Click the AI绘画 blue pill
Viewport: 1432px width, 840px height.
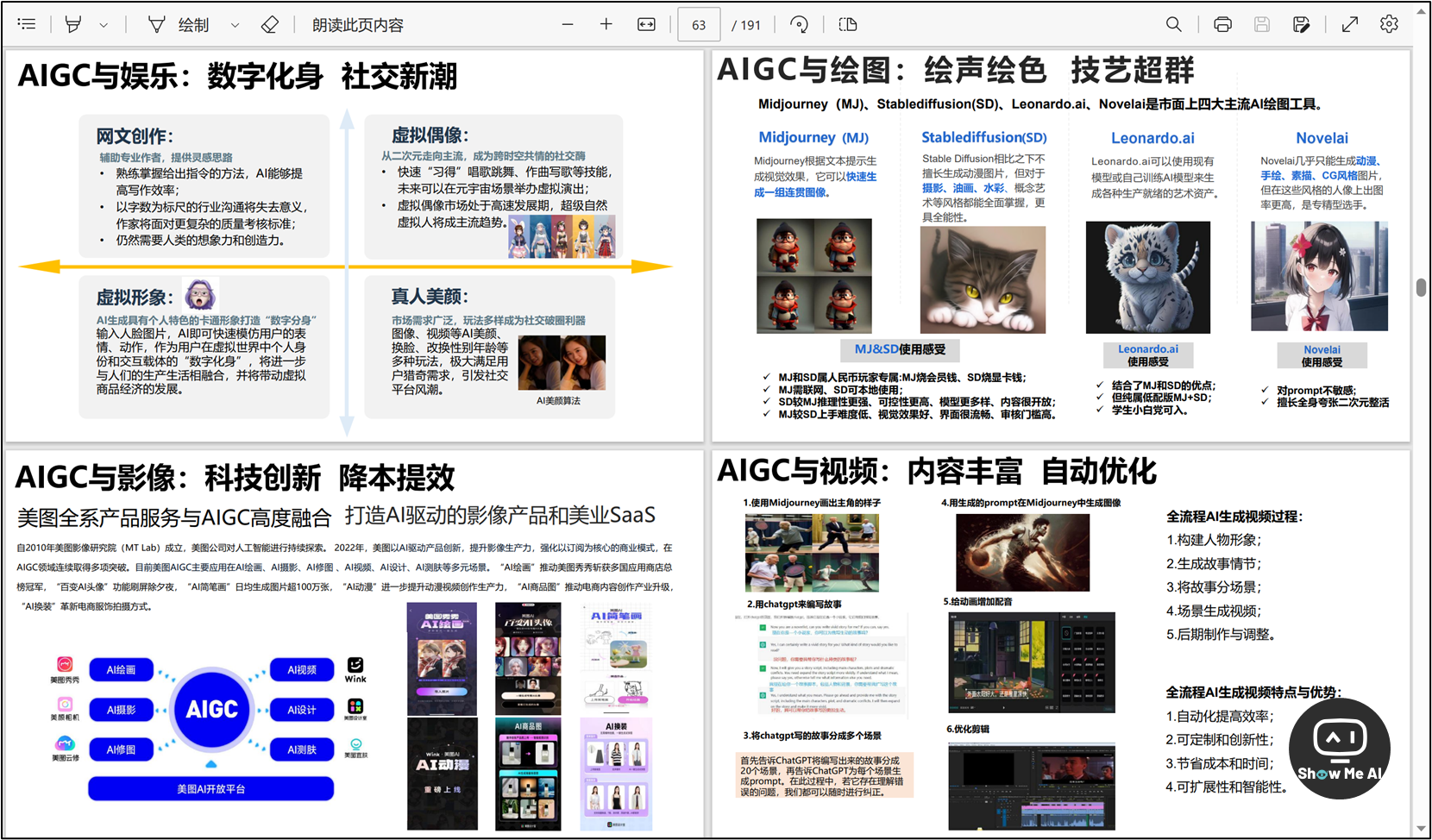click(121, 670)
